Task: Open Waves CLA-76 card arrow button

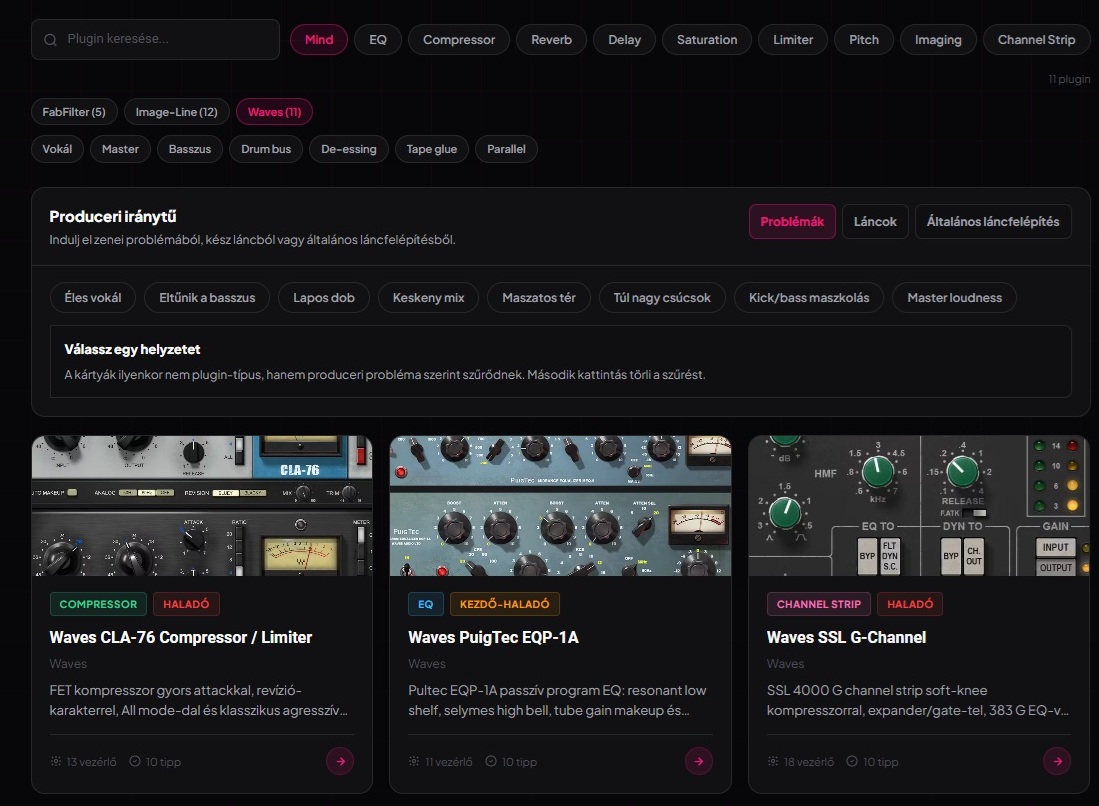Action: pyautogui.click(x=340, y=761)
